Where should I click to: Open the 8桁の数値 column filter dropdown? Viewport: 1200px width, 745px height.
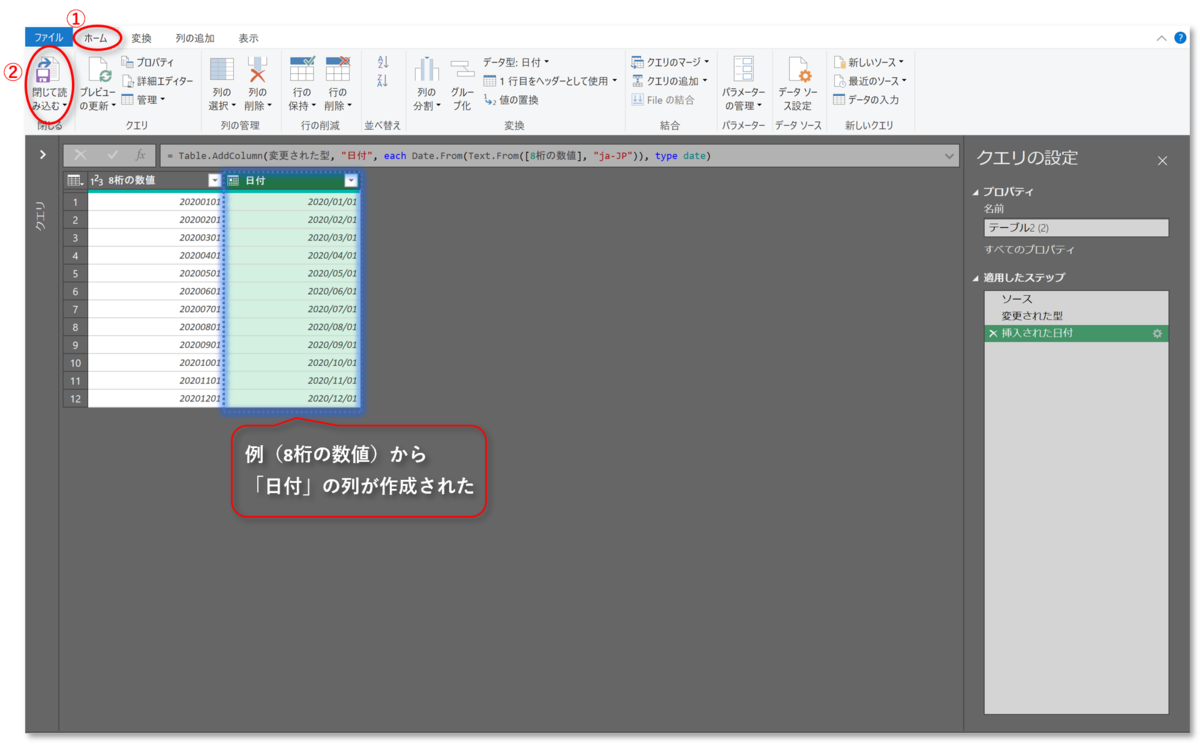(214, 180)
